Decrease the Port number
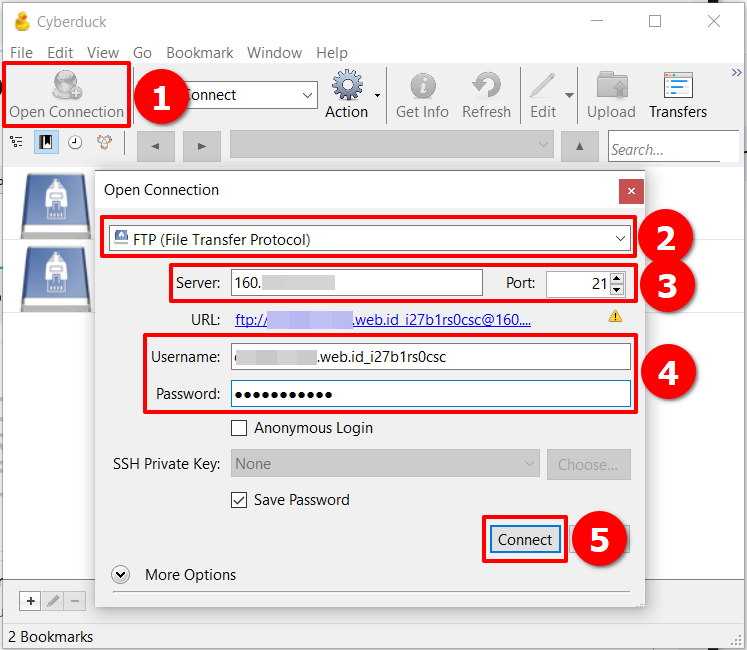 click(616, 290)
